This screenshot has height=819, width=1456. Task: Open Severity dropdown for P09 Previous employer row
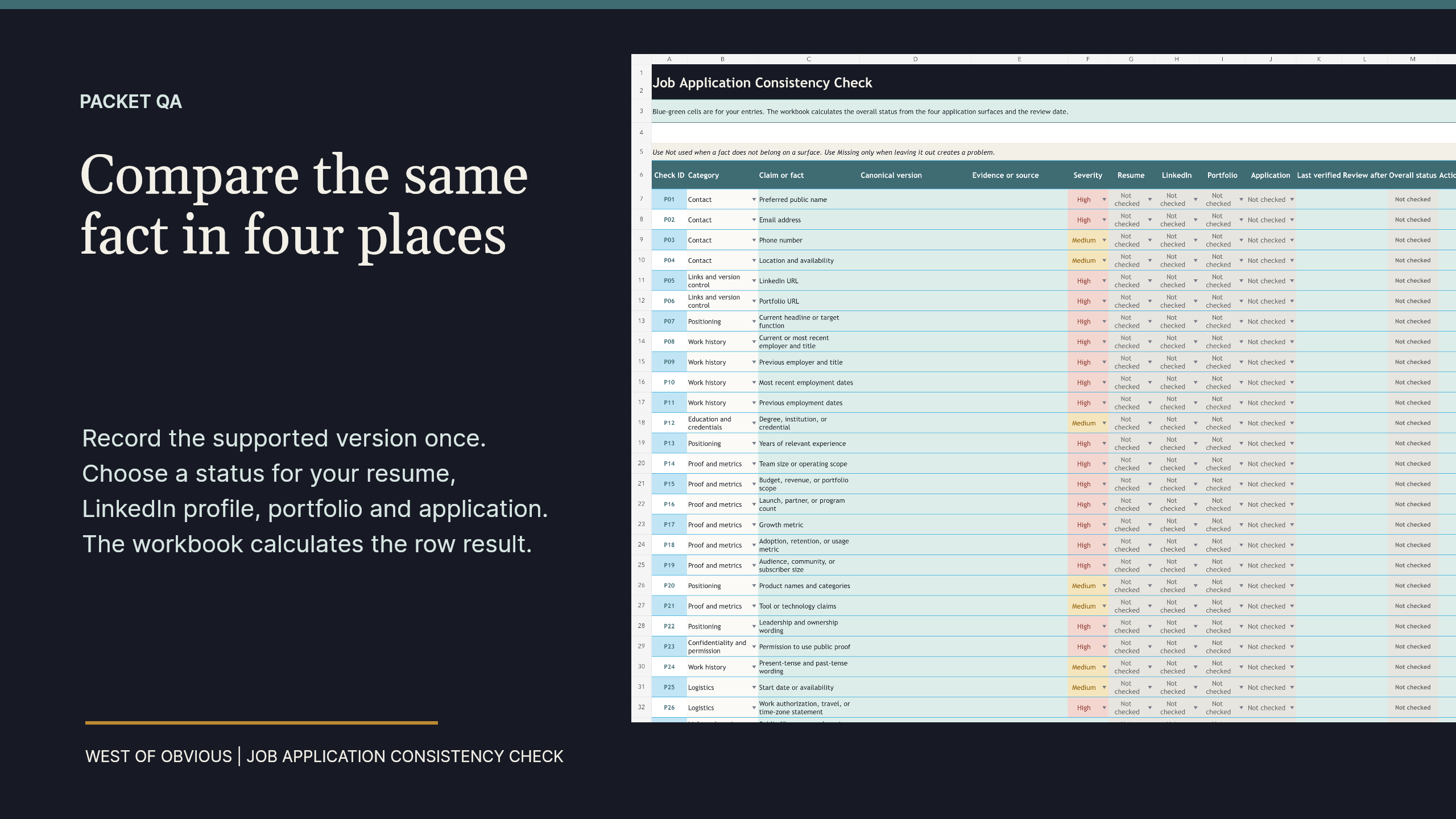pyautogui.click(x=1104, y=362)
